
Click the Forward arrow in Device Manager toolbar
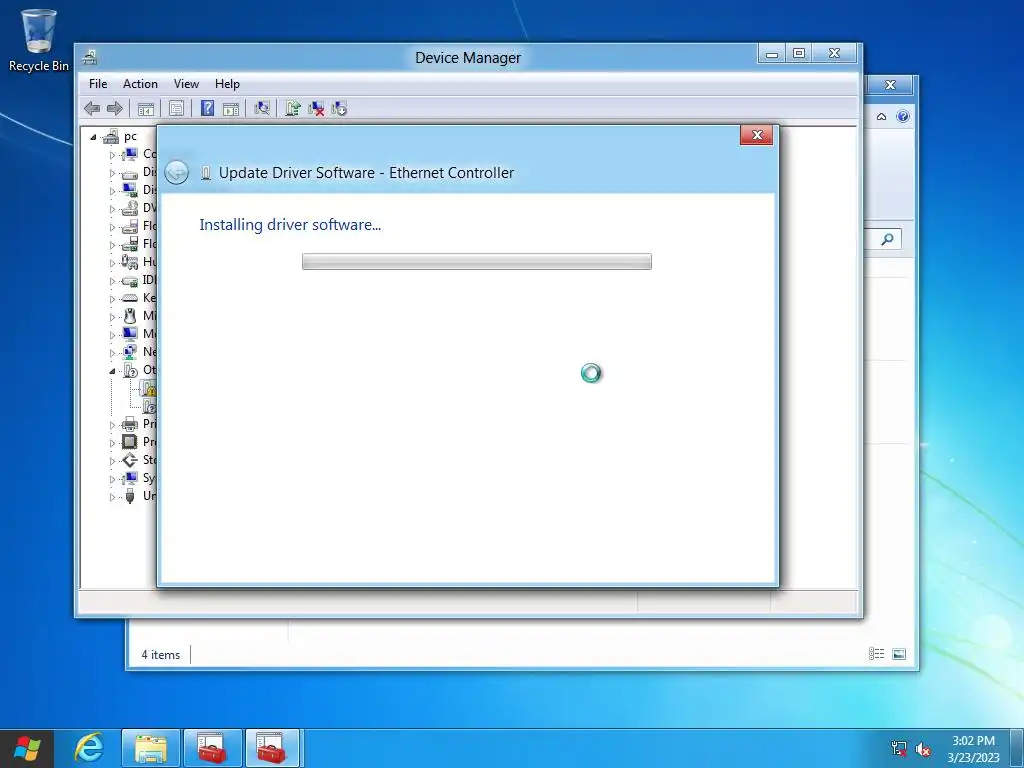pos(115,108)
